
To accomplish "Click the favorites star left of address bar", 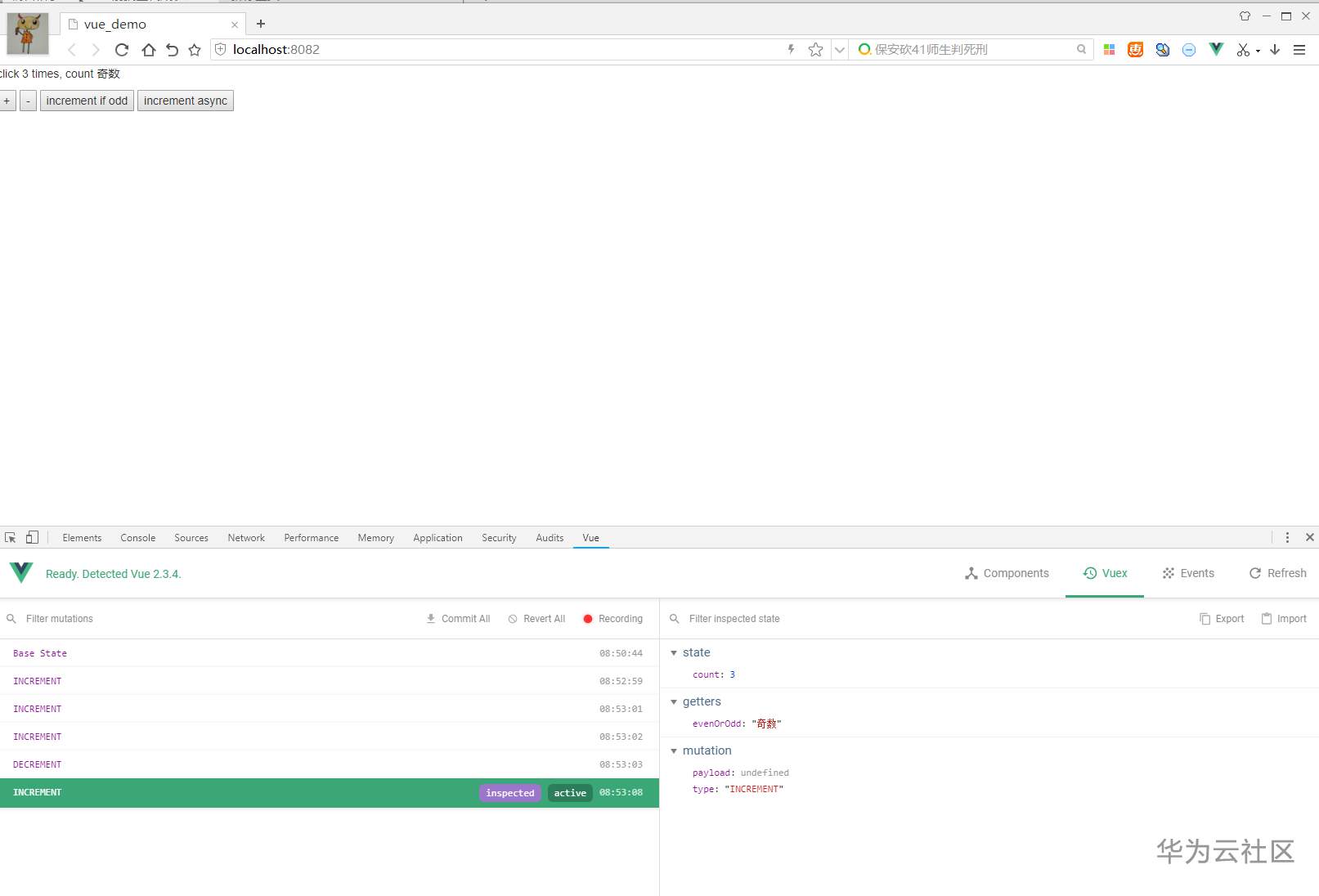I will point(195,50).
